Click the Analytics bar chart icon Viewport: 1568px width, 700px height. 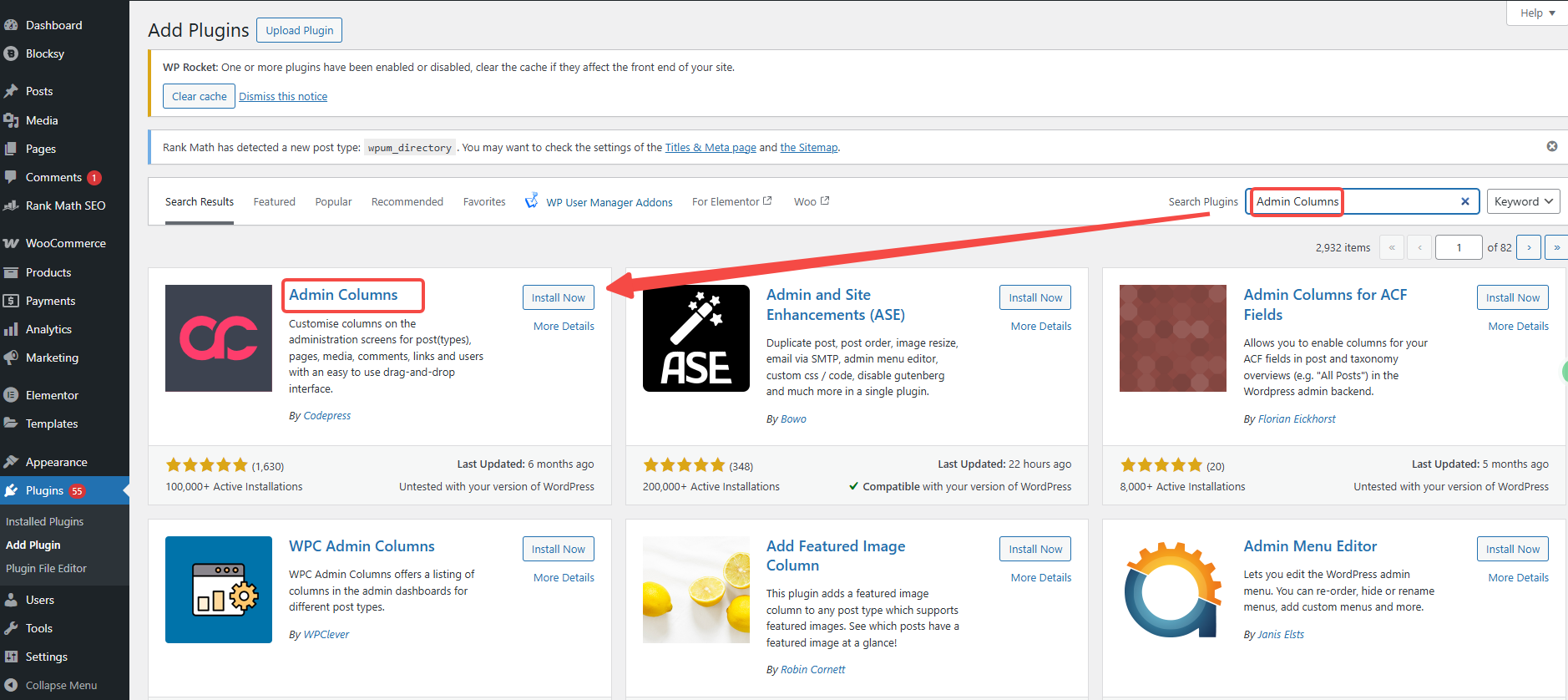[11, 329]
